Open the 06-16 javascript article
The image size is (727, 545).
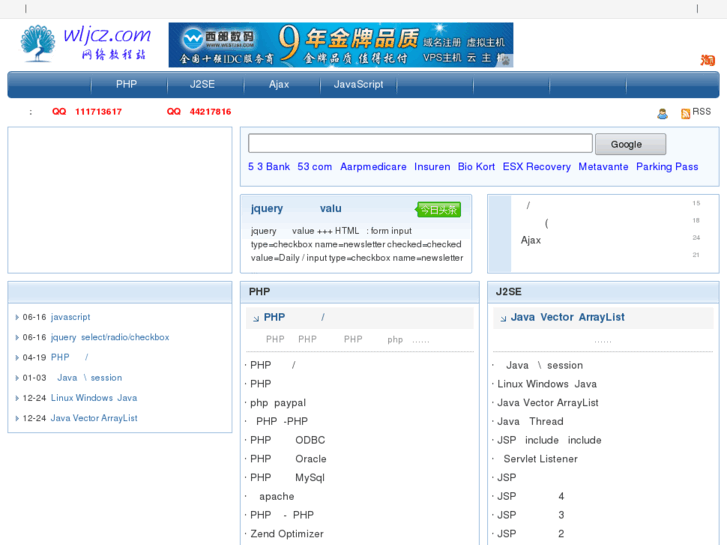point(70,317)
